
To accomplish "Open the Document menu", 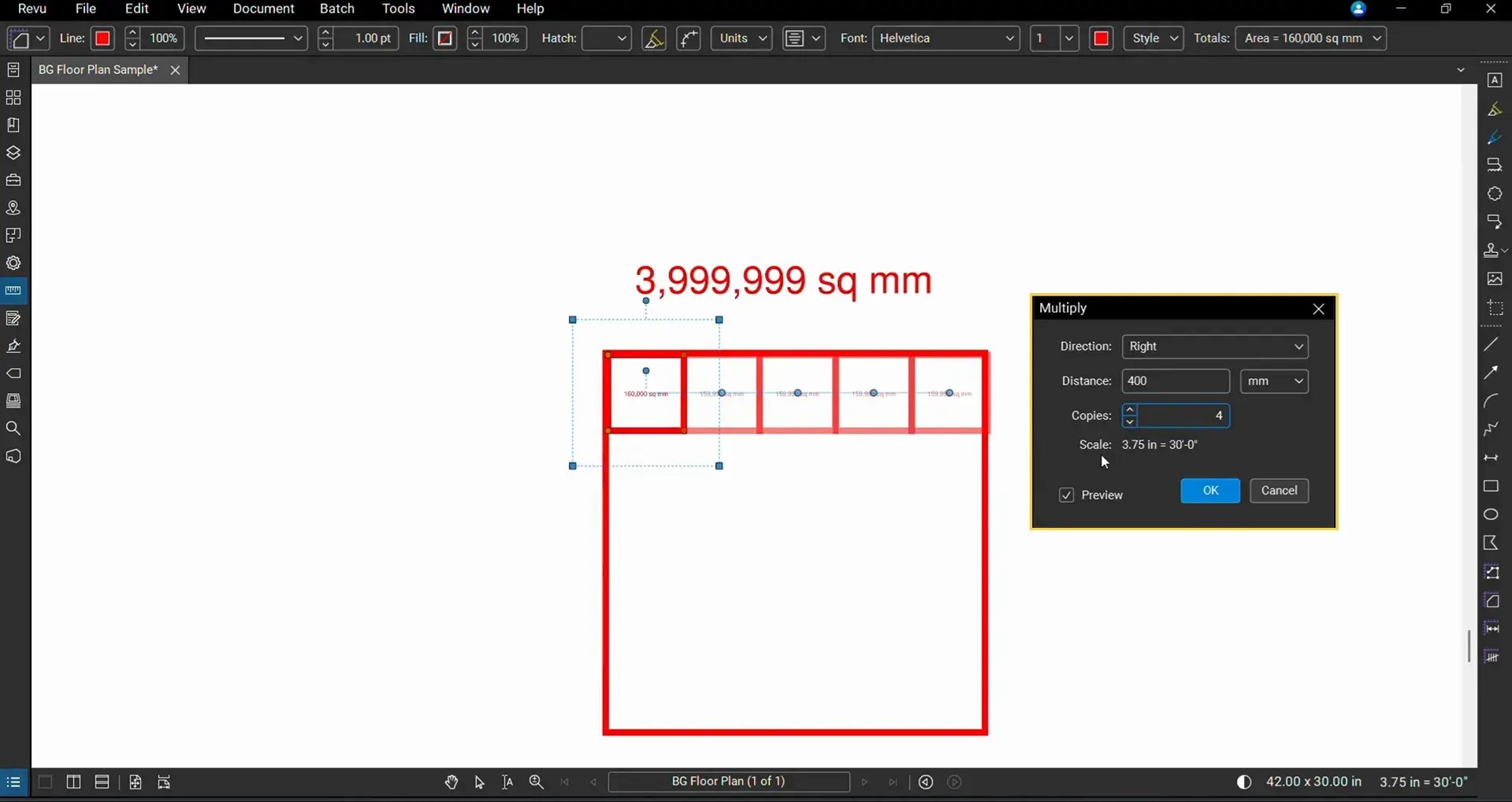I will click(263, 9).
